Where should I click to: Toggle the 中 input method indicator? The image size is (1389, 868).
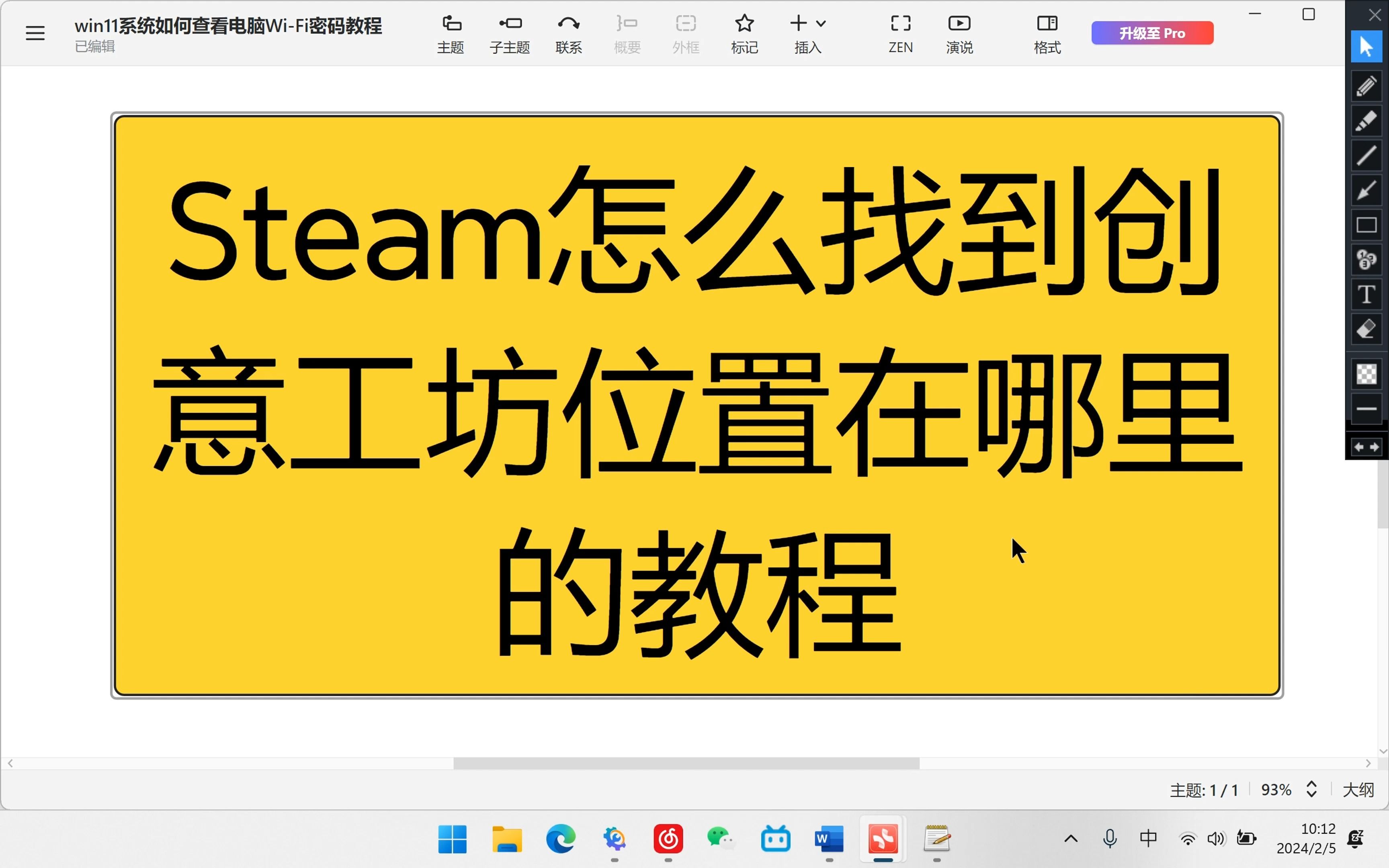pos(1149,838)
